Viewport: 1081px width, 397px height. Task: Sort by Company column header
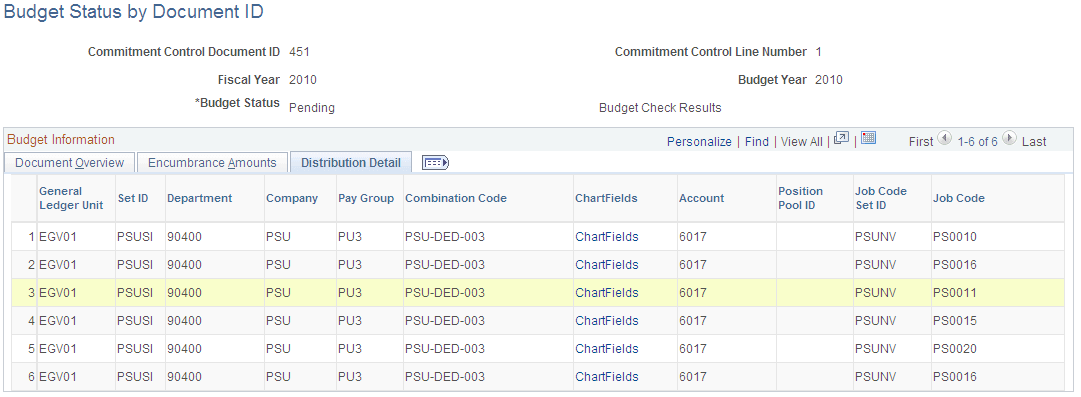click(x=292, y=198)
